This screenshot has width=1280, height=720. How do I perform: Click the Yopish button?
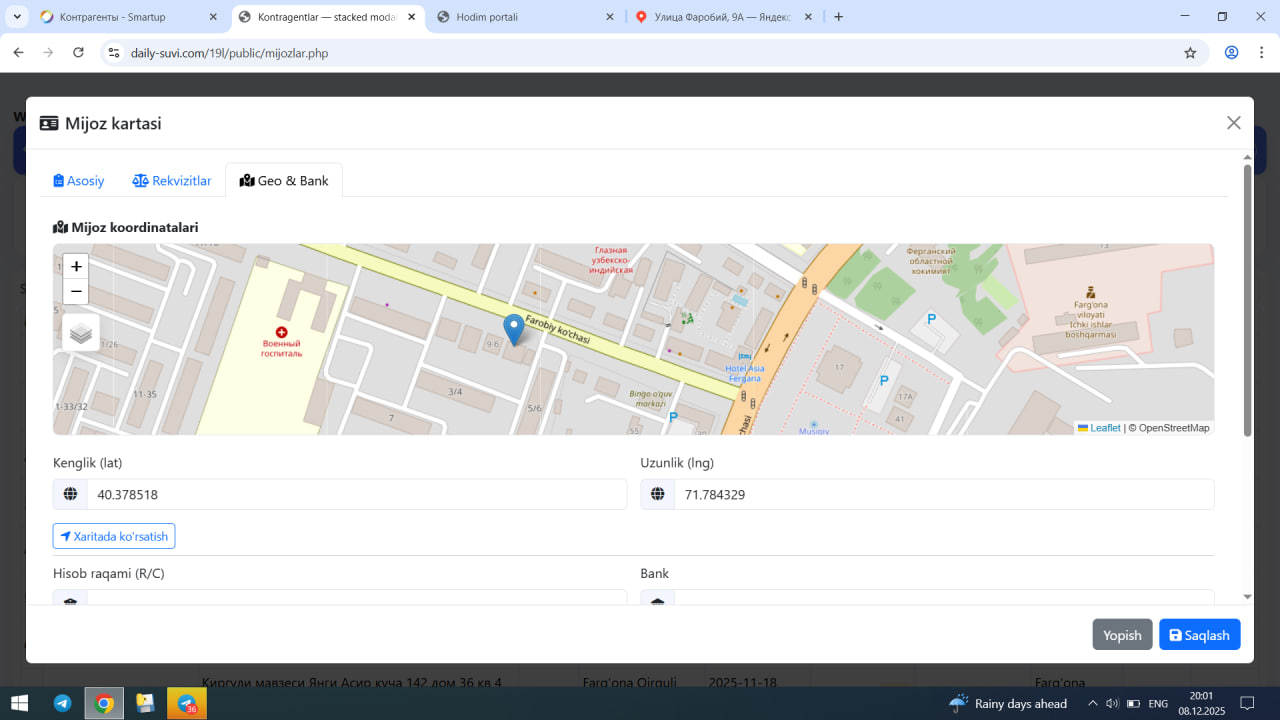1122,635
